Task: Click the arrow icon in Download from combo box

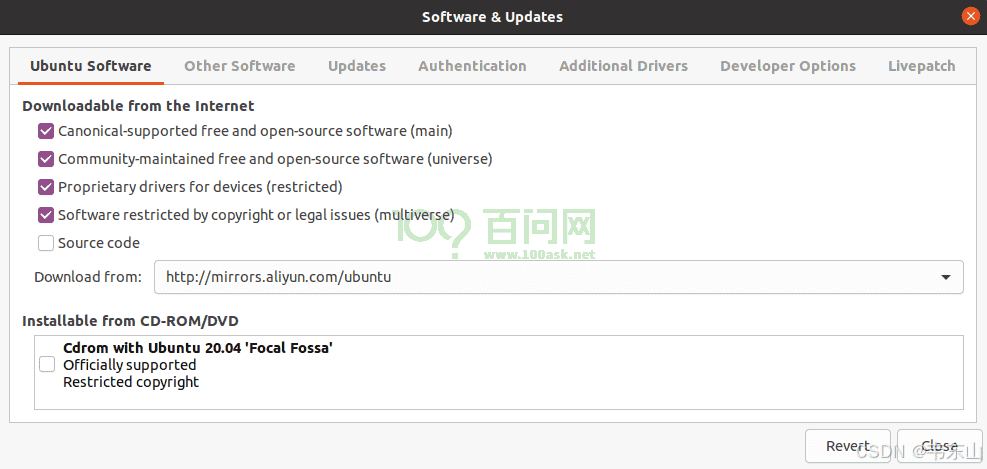Action: (946, 277)
